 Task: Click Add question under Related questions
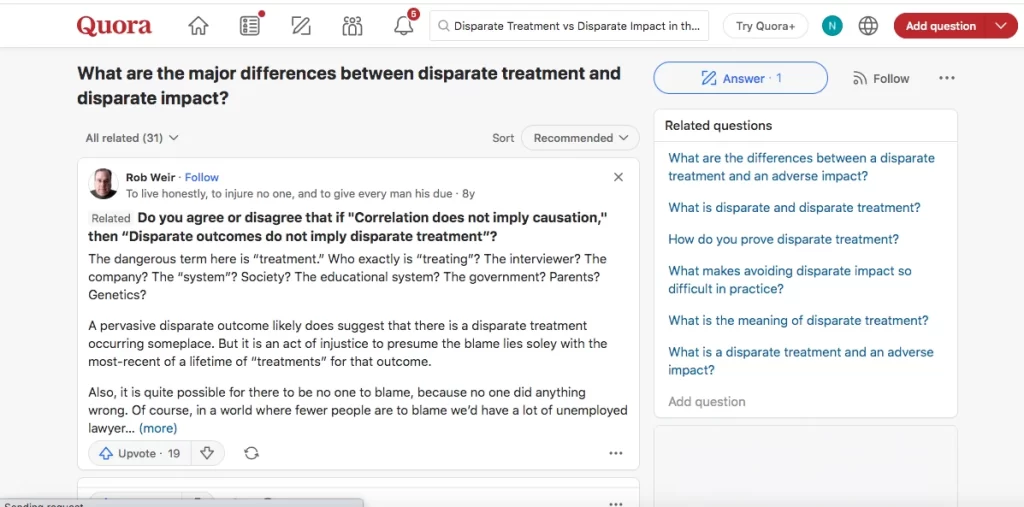pyautogui.click(x=707, y=402)
